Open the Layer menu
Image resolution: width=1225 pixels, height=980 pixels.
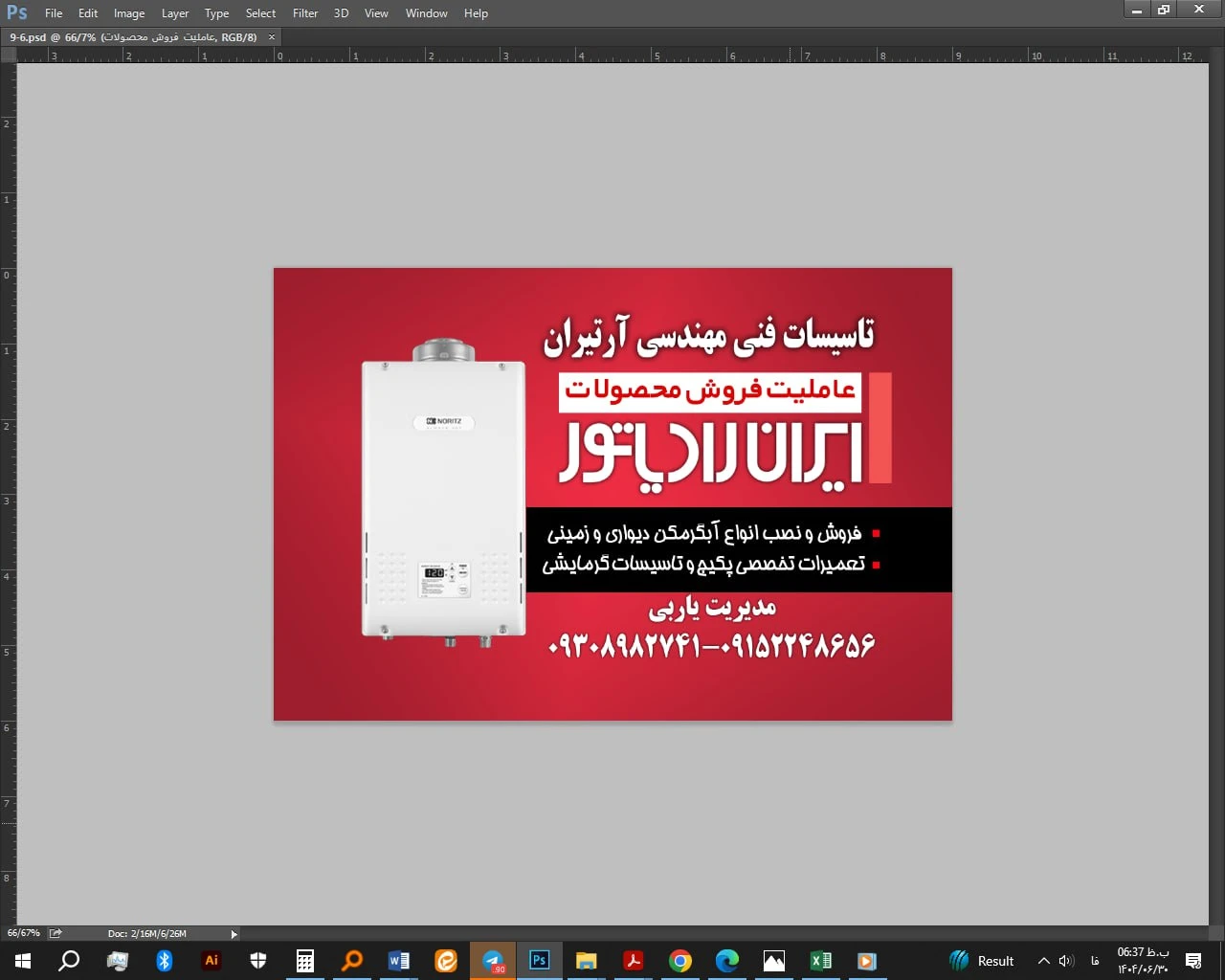175,13
